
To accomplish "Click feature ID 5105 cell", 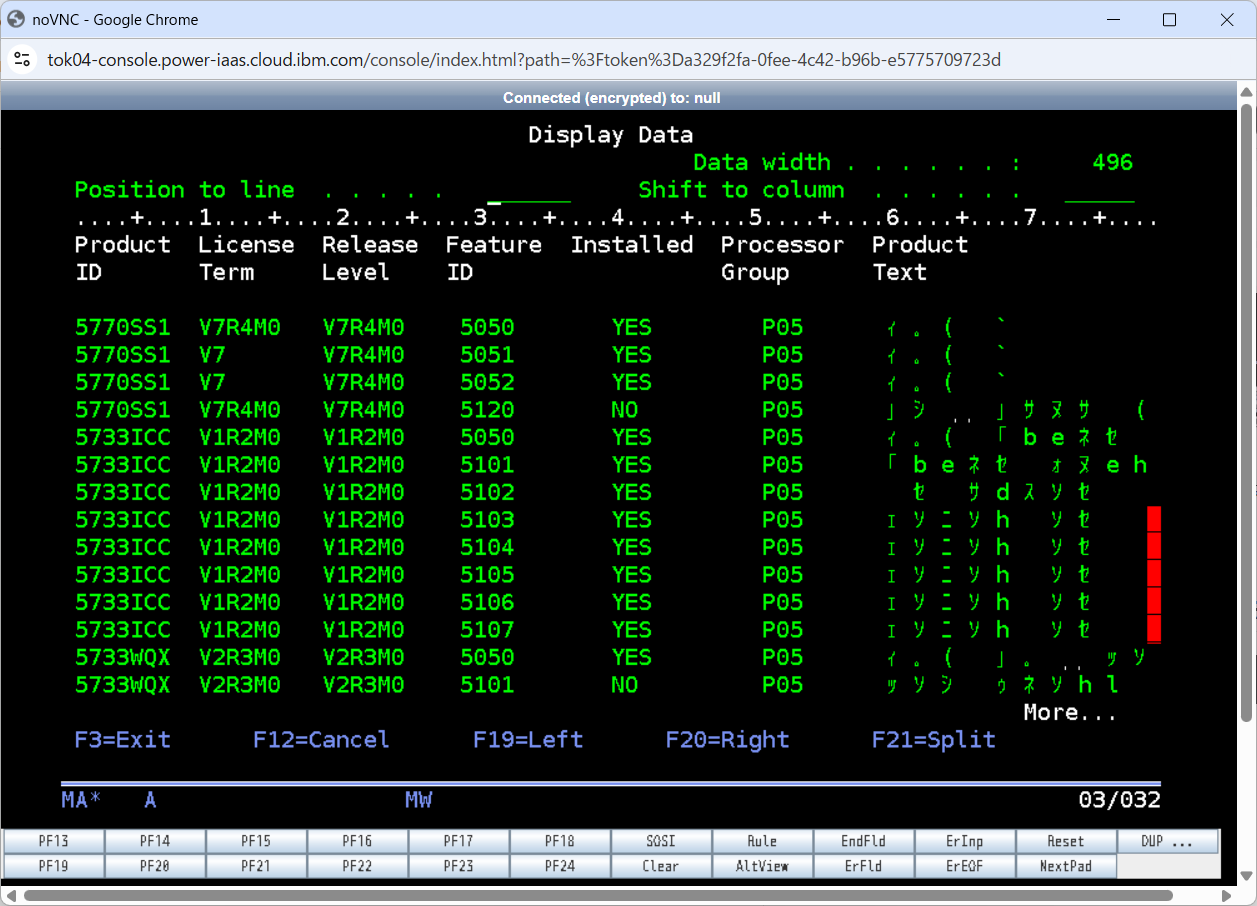I will (487, 575).
